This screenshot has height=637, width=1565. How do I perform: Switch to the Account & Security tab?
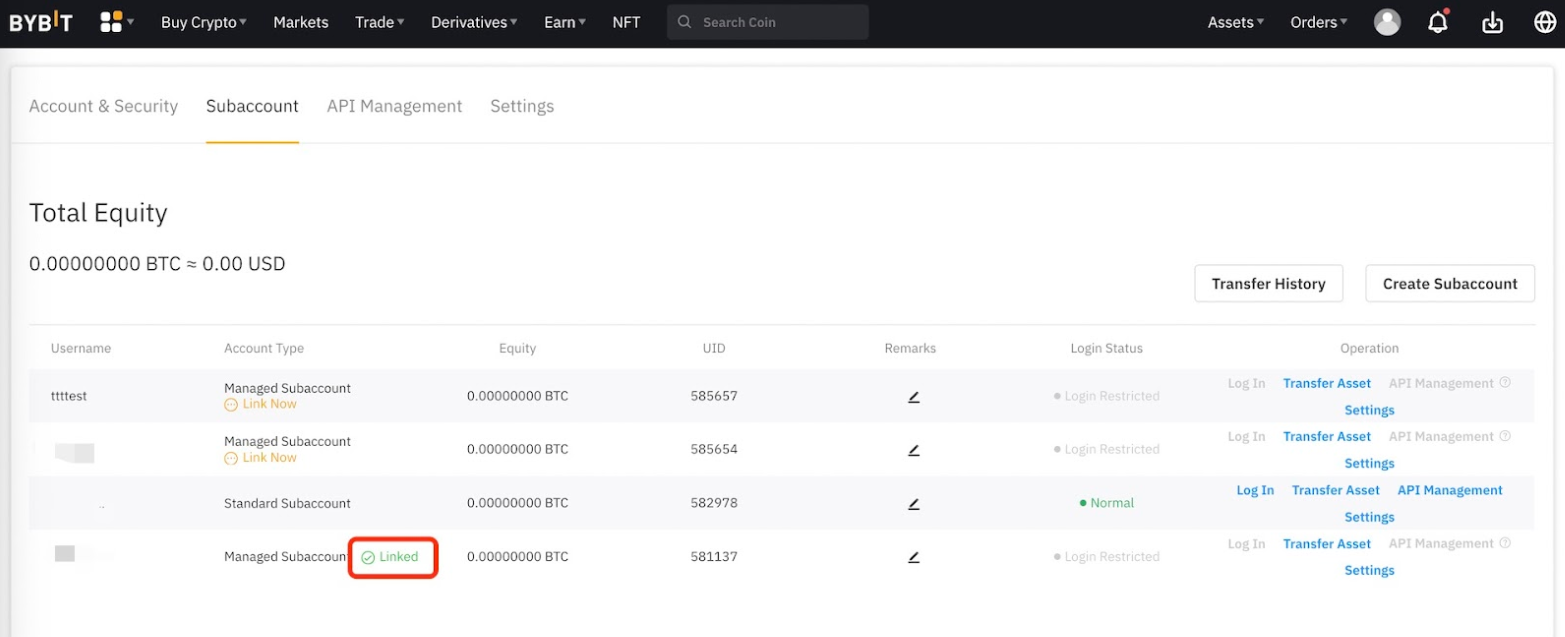103,106
